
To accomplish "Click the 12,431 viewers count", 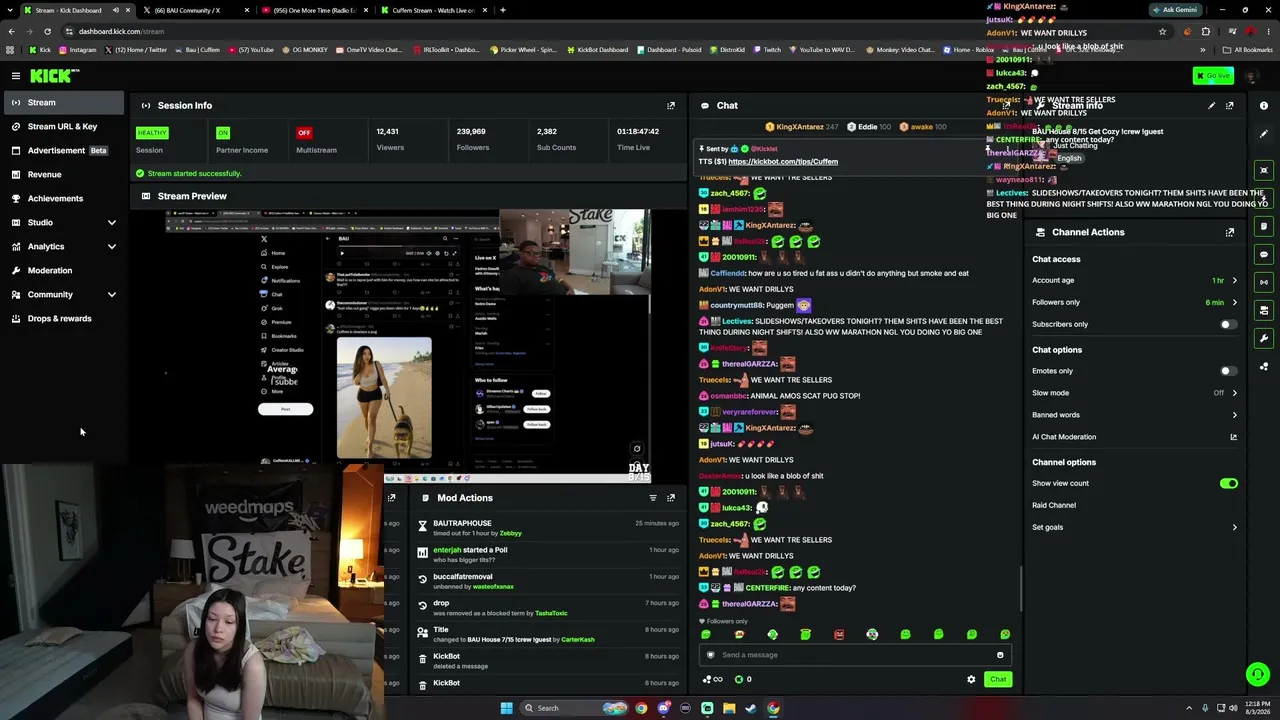I will point(387,132).
